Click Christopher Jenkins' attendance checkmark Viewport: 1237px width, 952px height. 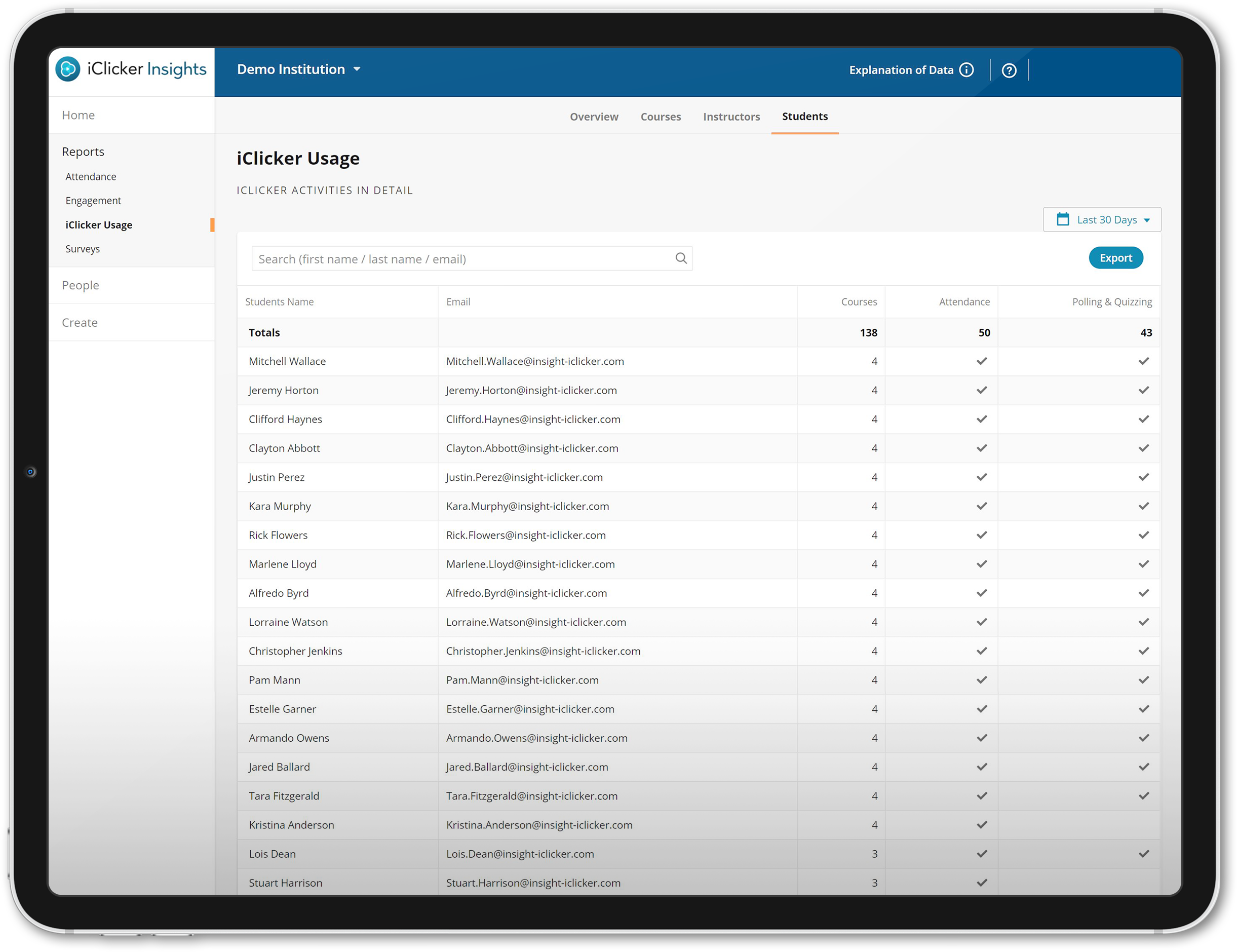click(x=982, y=651)
